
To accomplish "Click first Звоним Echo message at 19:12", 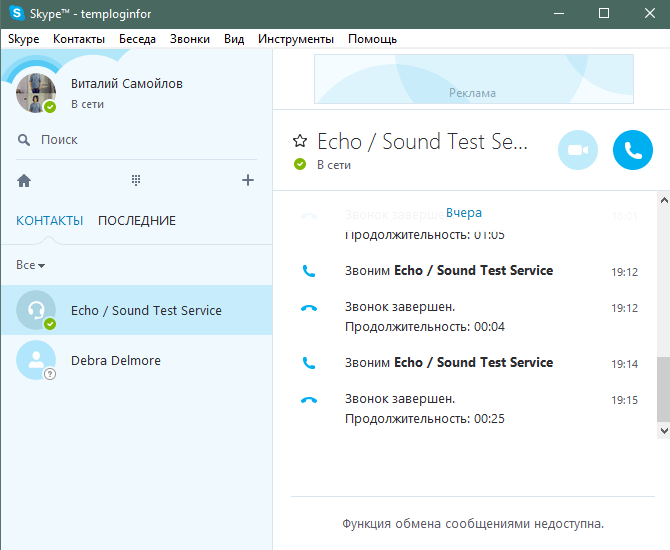I will 449,271.
